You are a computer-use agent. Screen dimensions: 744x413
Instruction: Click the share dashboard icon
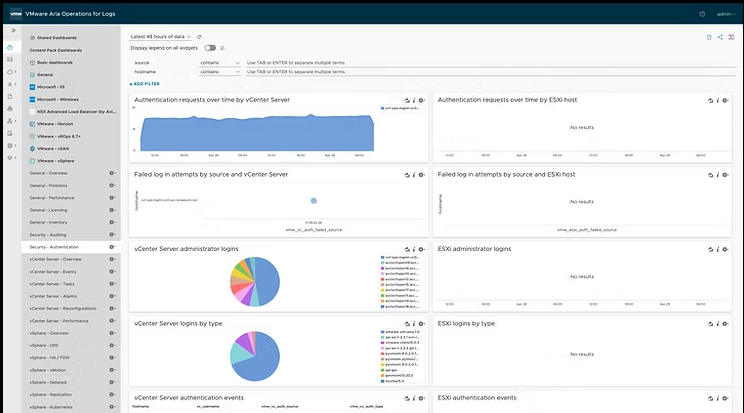click(x=720, y=37)
